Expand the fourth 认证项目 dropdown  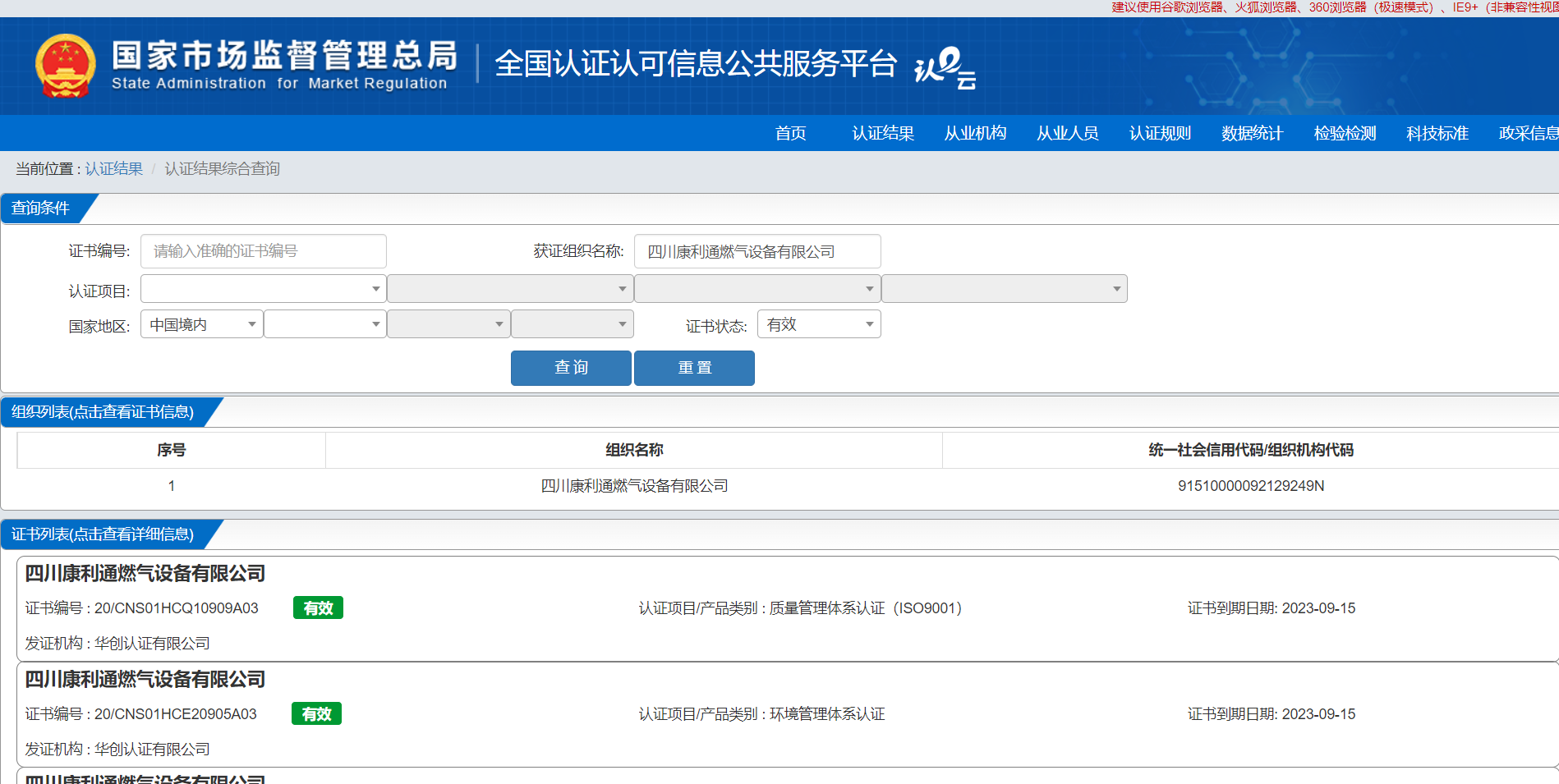pos(1005,289)
